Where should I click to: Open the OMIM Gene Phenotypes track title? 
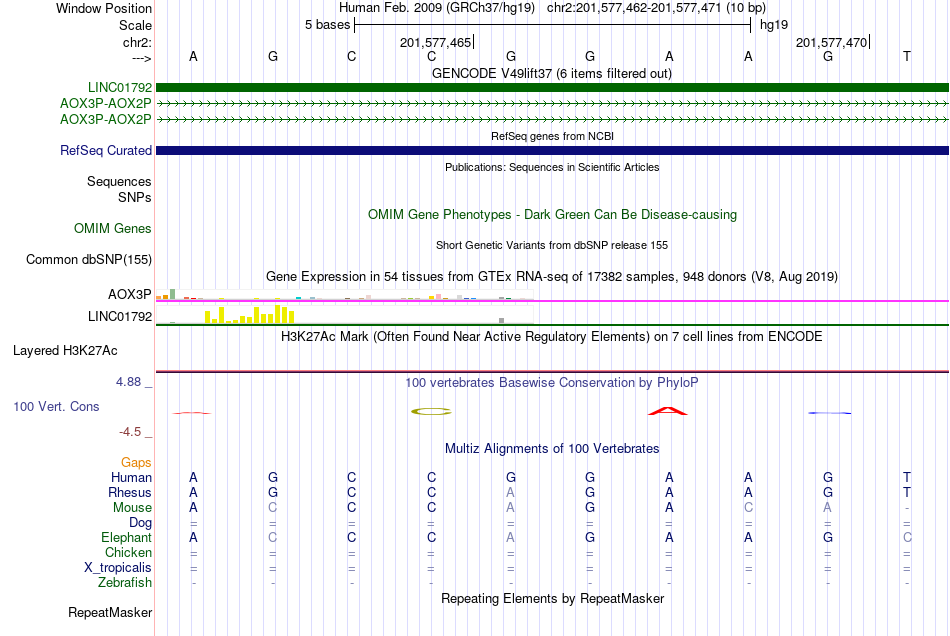[552, 214]
